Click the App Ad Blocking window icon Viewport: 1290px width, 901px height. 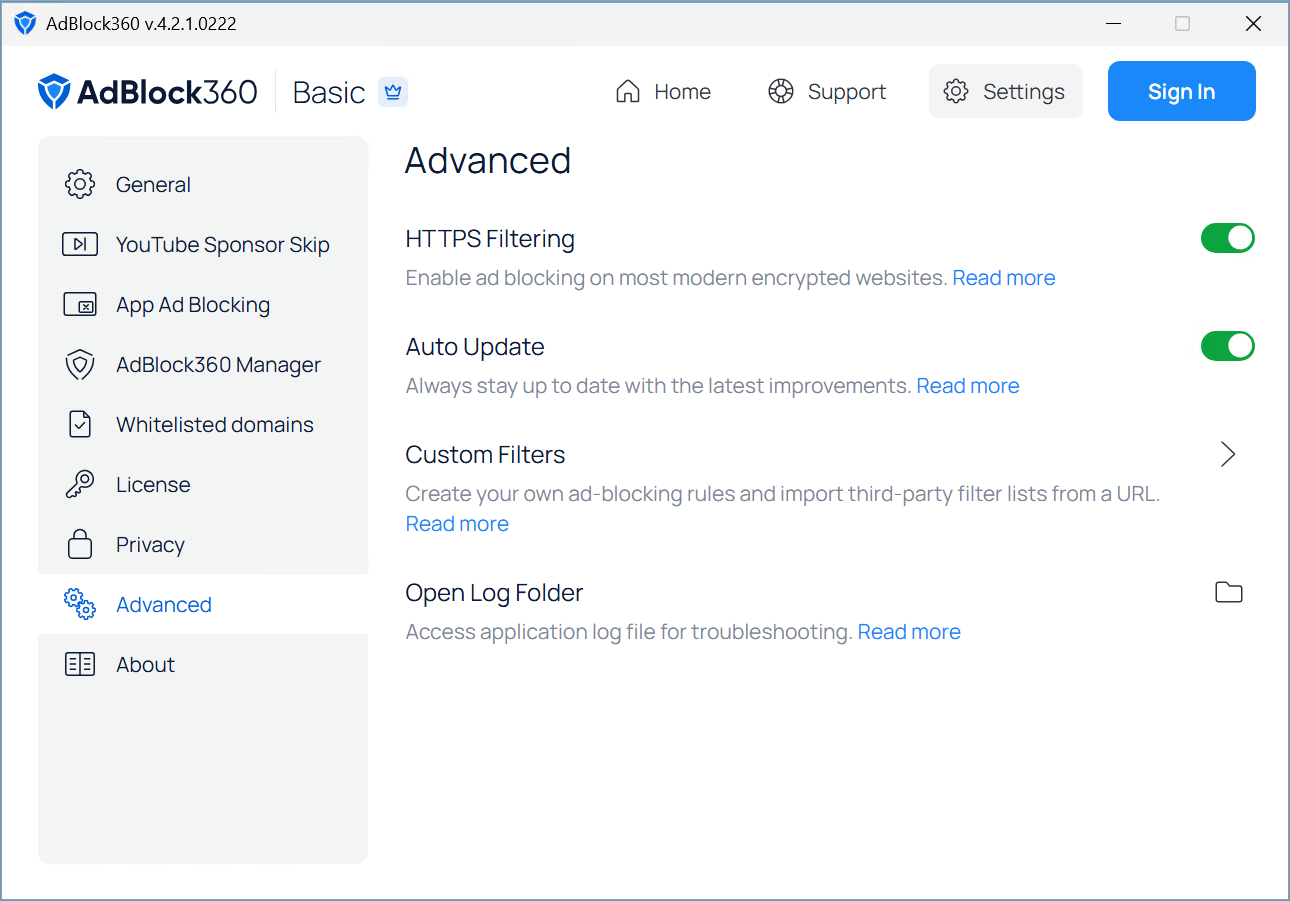(x=80, y=304)
